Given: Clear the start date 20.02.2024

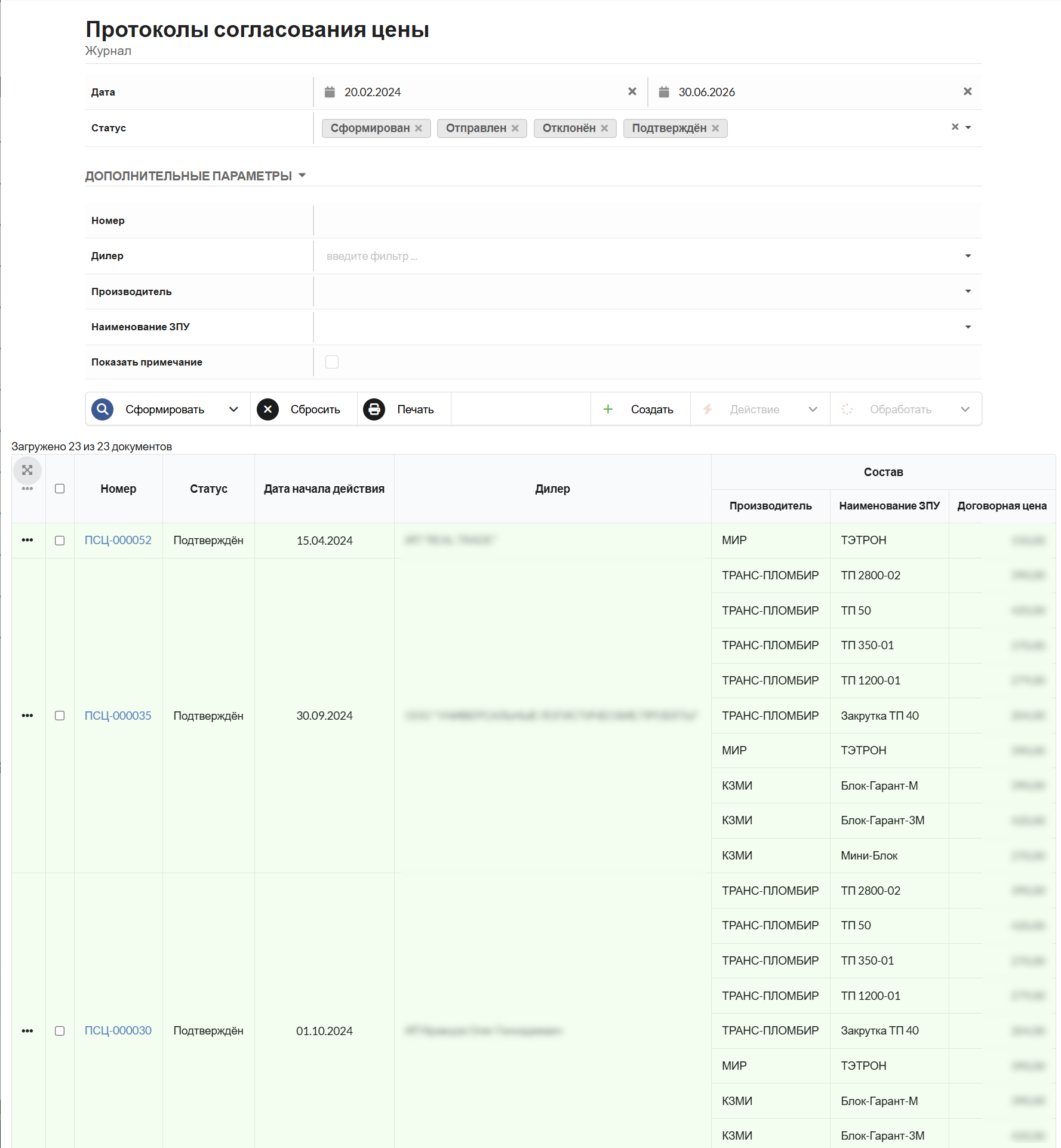Looking at the screenshot, I should click(x=632, y=91).
